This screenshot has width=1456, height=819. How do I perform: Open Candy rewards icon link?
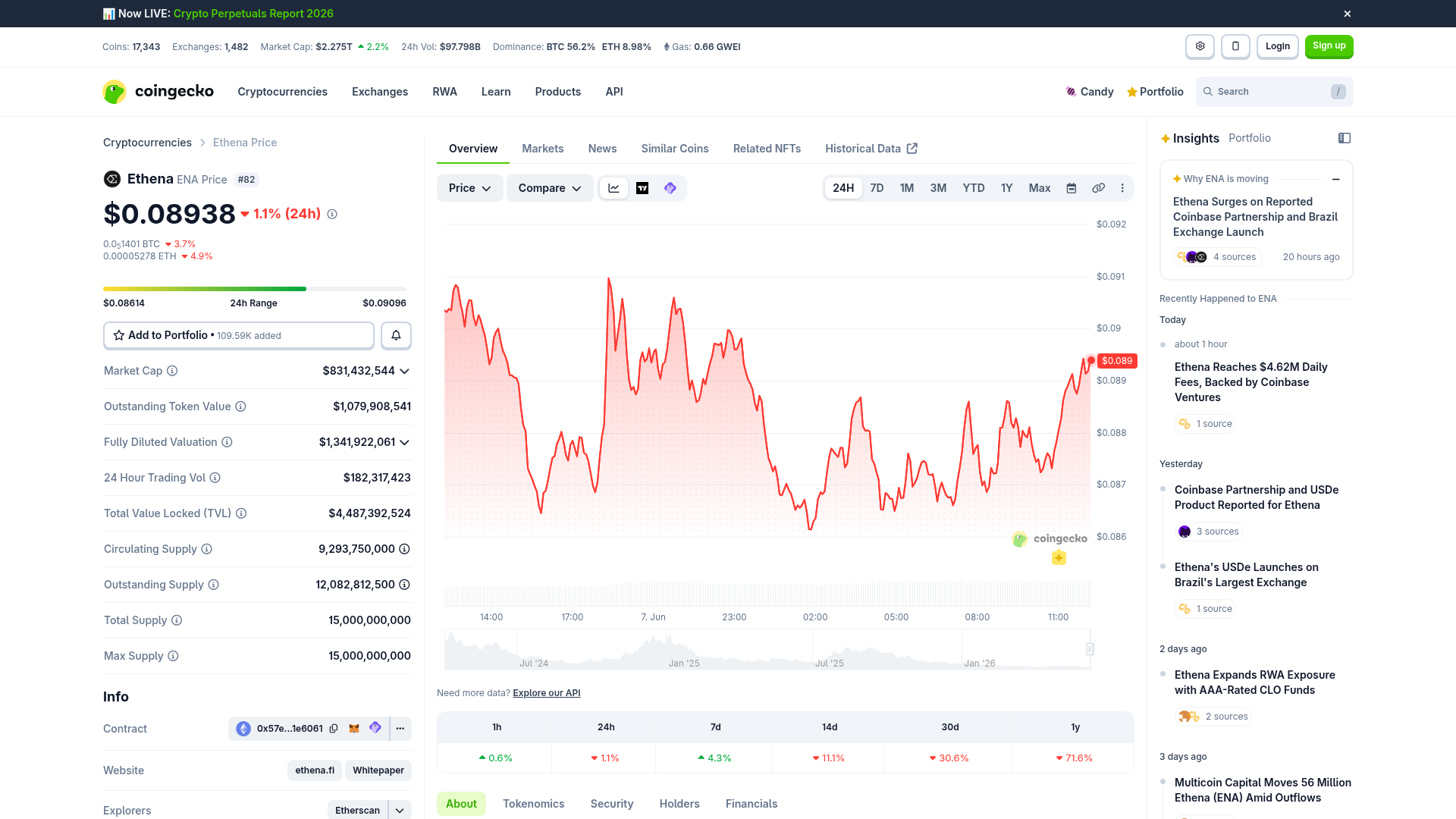pyautogui.click(x=1089, y=92)
